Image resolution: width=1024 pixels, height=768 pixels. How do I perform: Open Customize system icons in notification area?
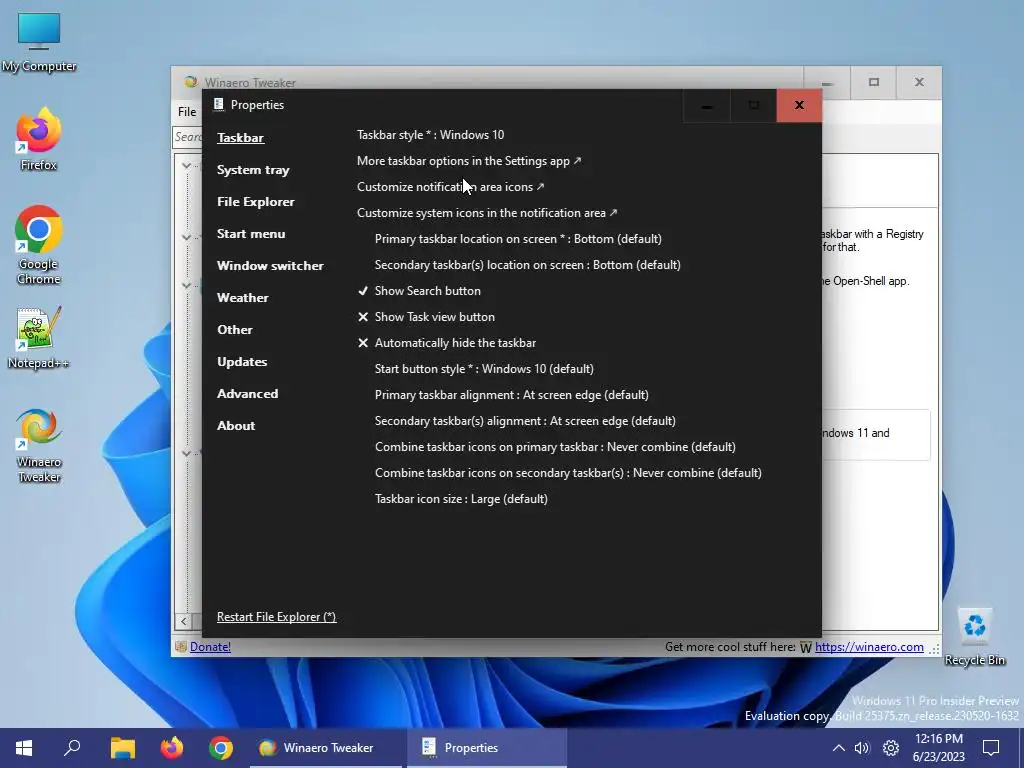(x=487, y=213)
